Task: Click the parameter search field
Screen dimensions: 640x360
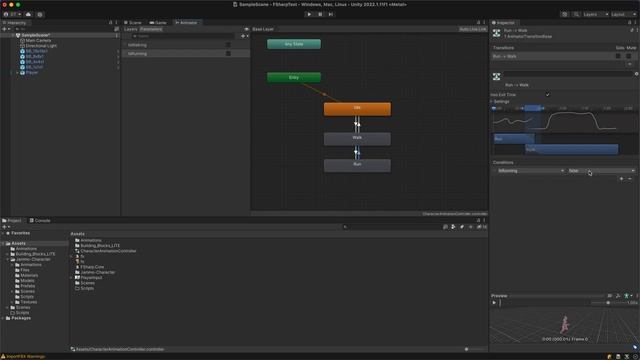Action: pyautogui.click(x=184, y=36)
